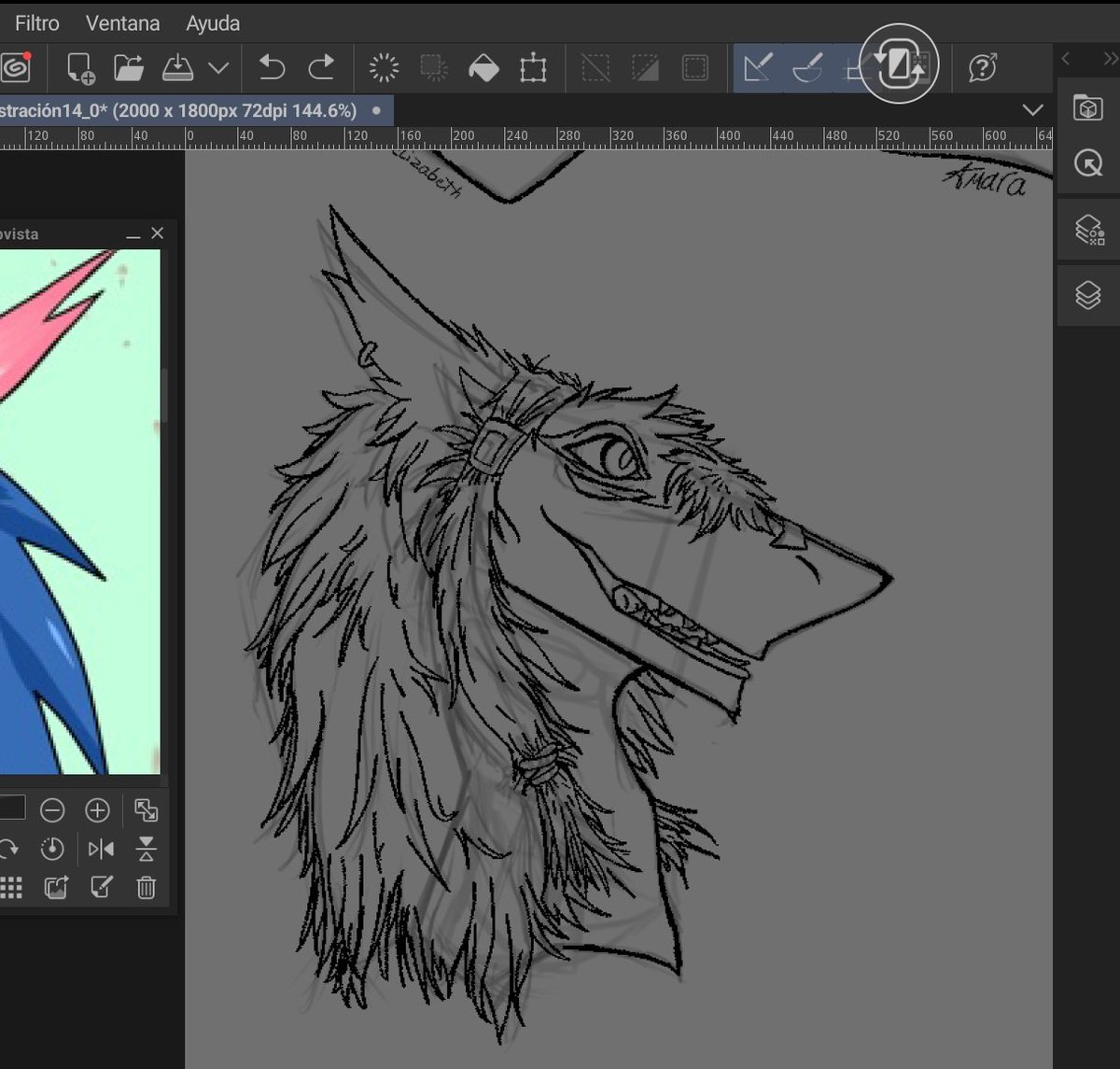Screen dimensions: 1120x1069
Task: Expand the right panel dock arrows
Action: pyautogui.click(x=1110, y=59)
